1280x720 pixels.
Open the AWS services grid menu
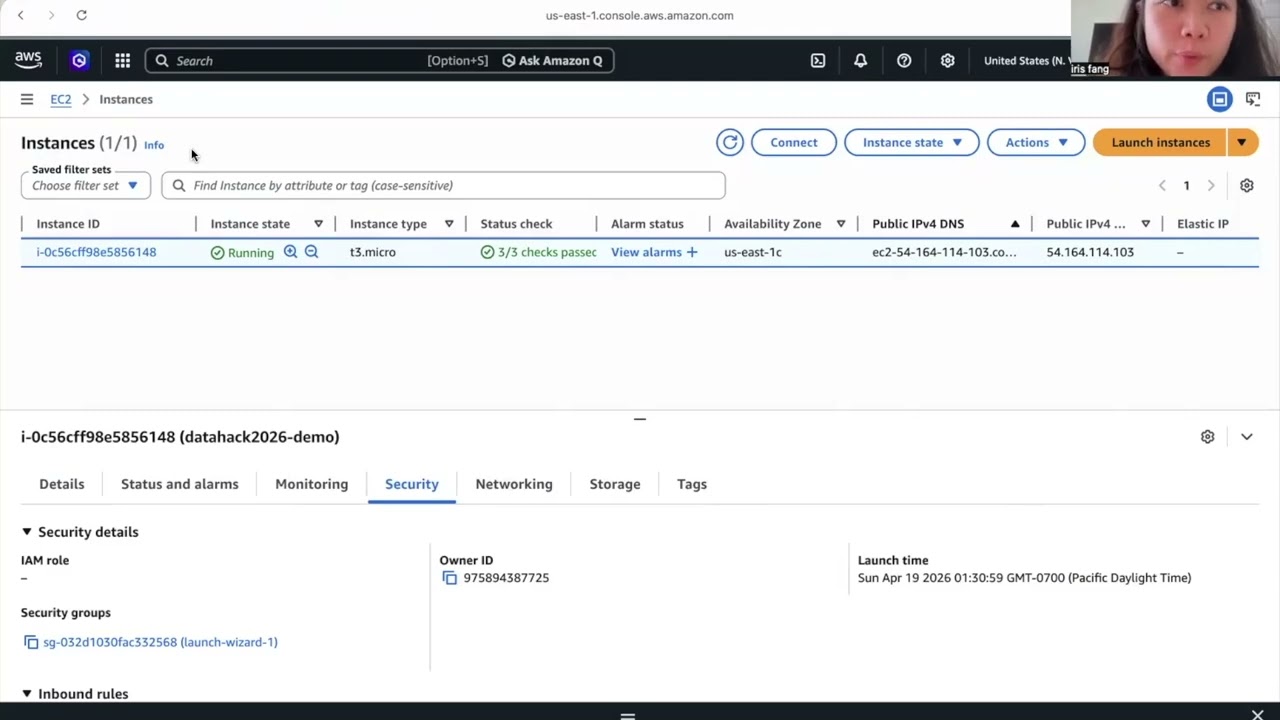pos(122,60)
